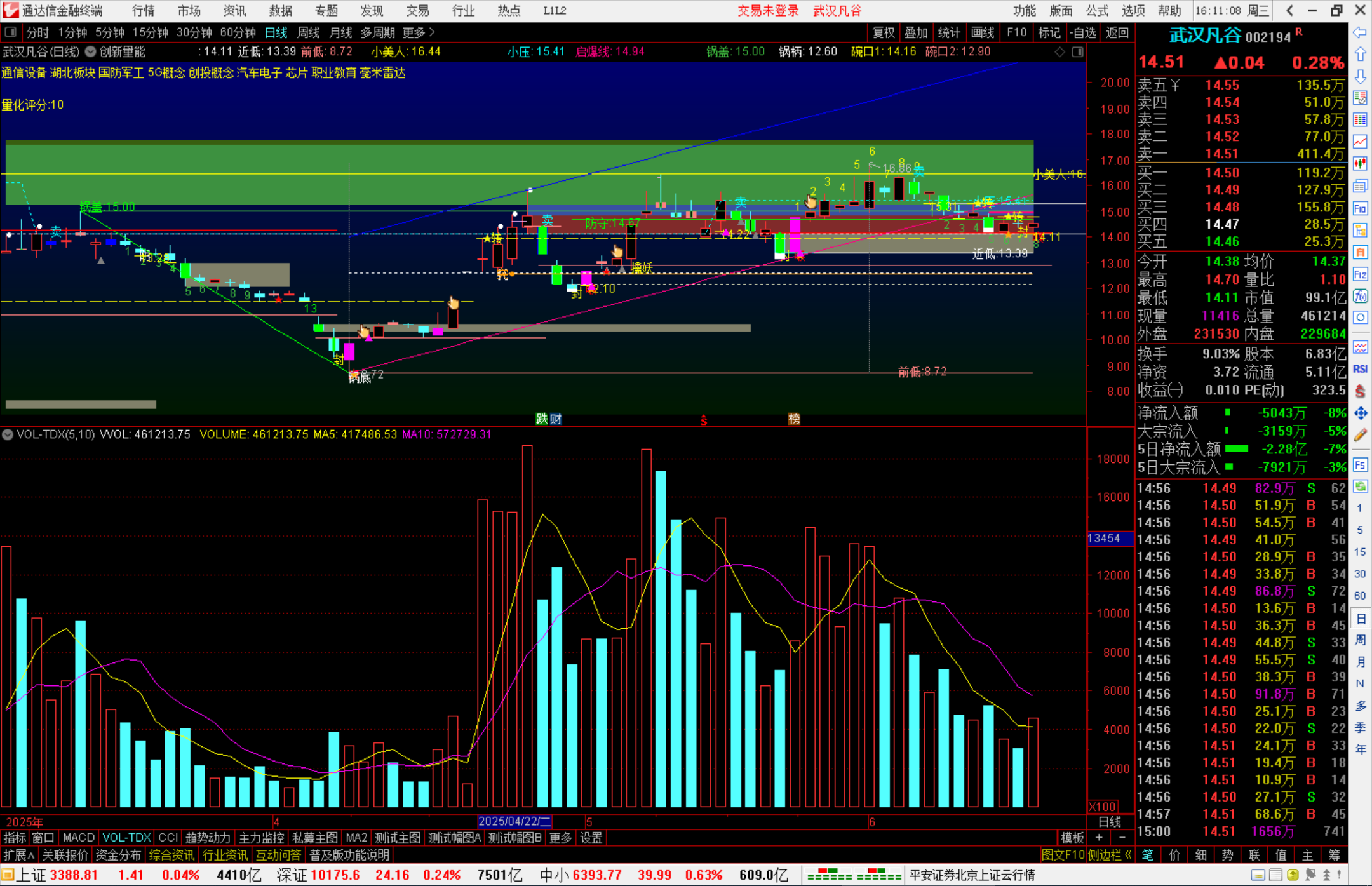
Task: Select the pencil drawing tool icon
Action: tap(1360, 435)
